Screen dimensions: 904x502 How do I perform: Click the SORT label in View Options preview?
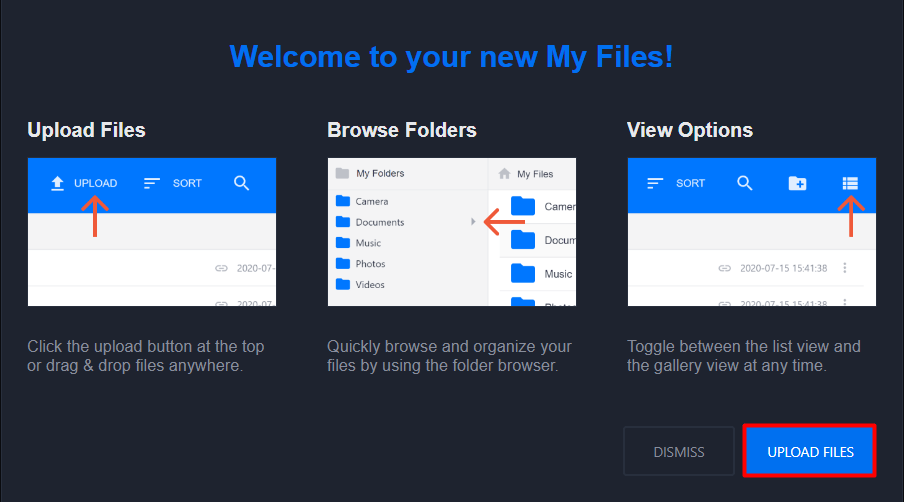coord(690,183)
